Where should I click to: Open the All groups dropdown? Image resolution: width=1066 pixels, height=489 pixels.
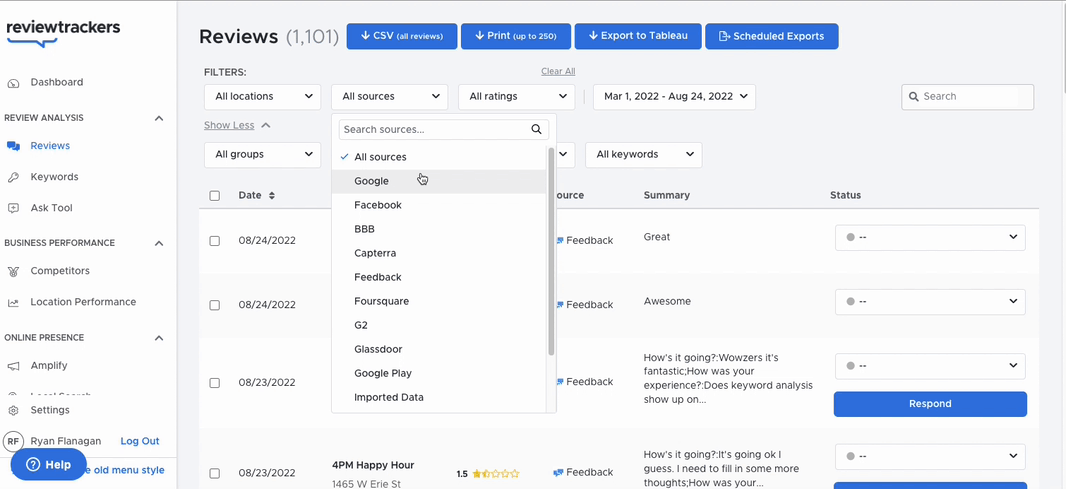(262, 154)
